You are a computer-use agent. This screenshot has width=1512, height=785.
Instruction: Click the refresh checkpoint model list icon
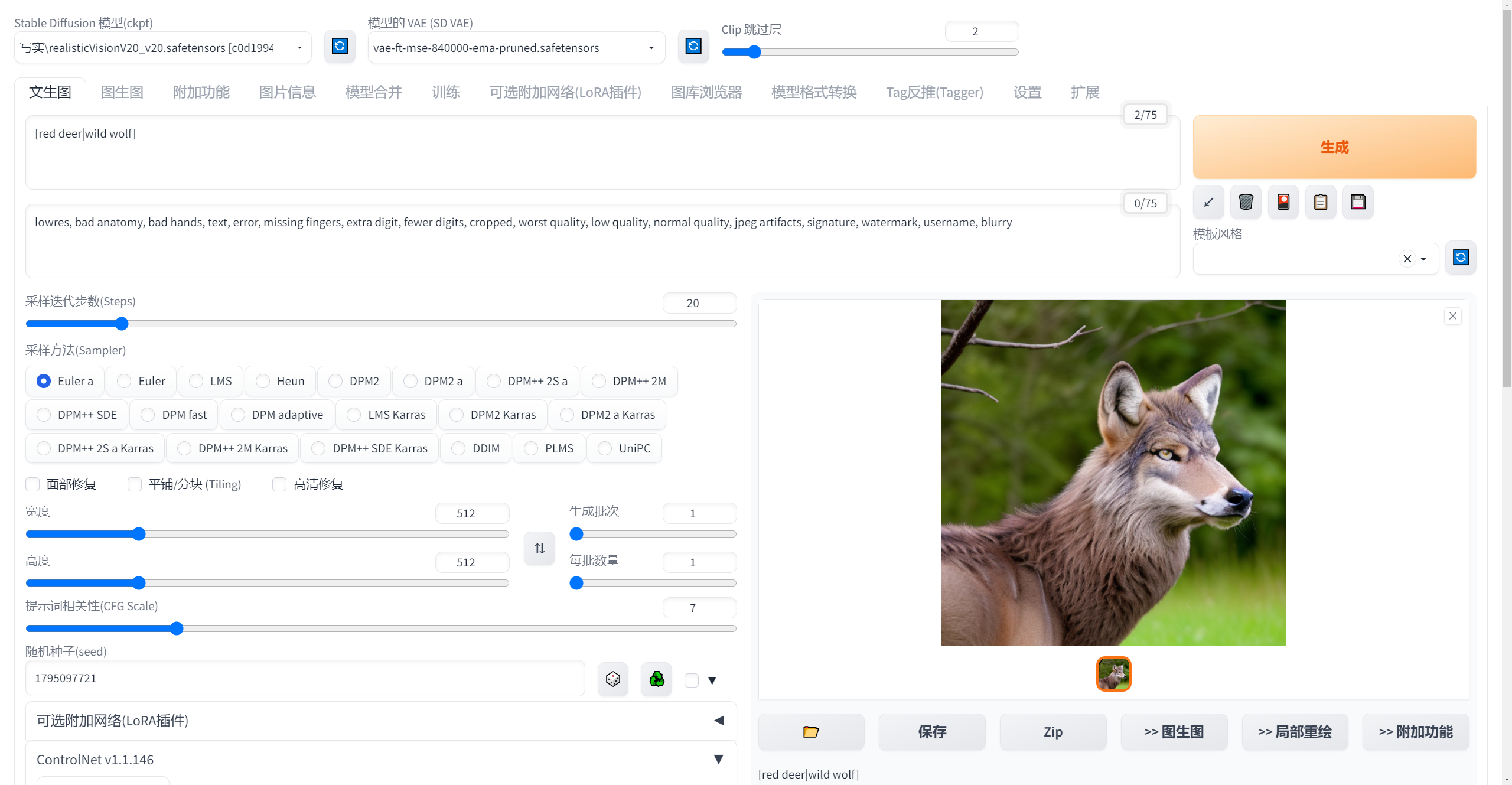(340, 46)
